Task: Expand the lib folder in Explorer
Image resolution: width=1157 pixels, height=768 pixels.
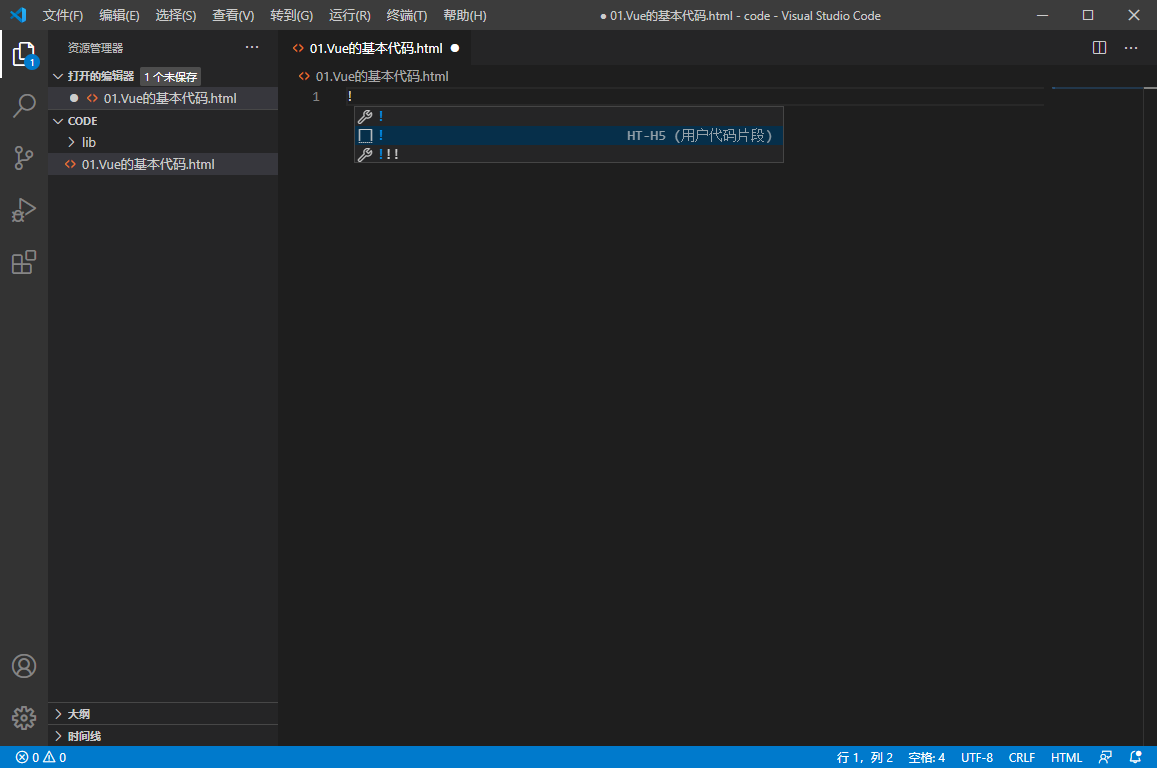Action: coord(88,142)
